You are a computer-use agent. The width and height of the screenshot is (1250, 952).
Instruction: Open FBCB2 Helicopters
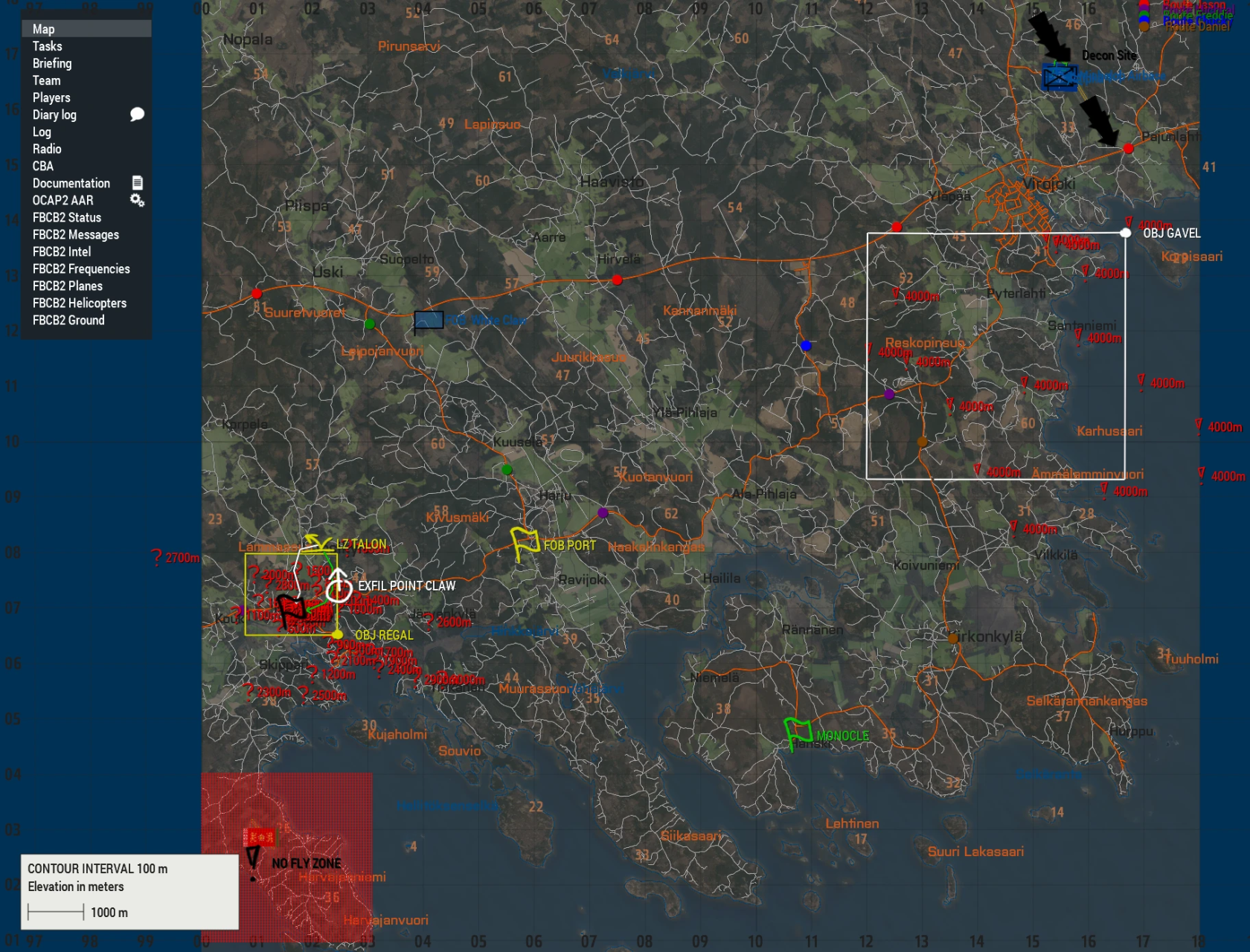79,303
